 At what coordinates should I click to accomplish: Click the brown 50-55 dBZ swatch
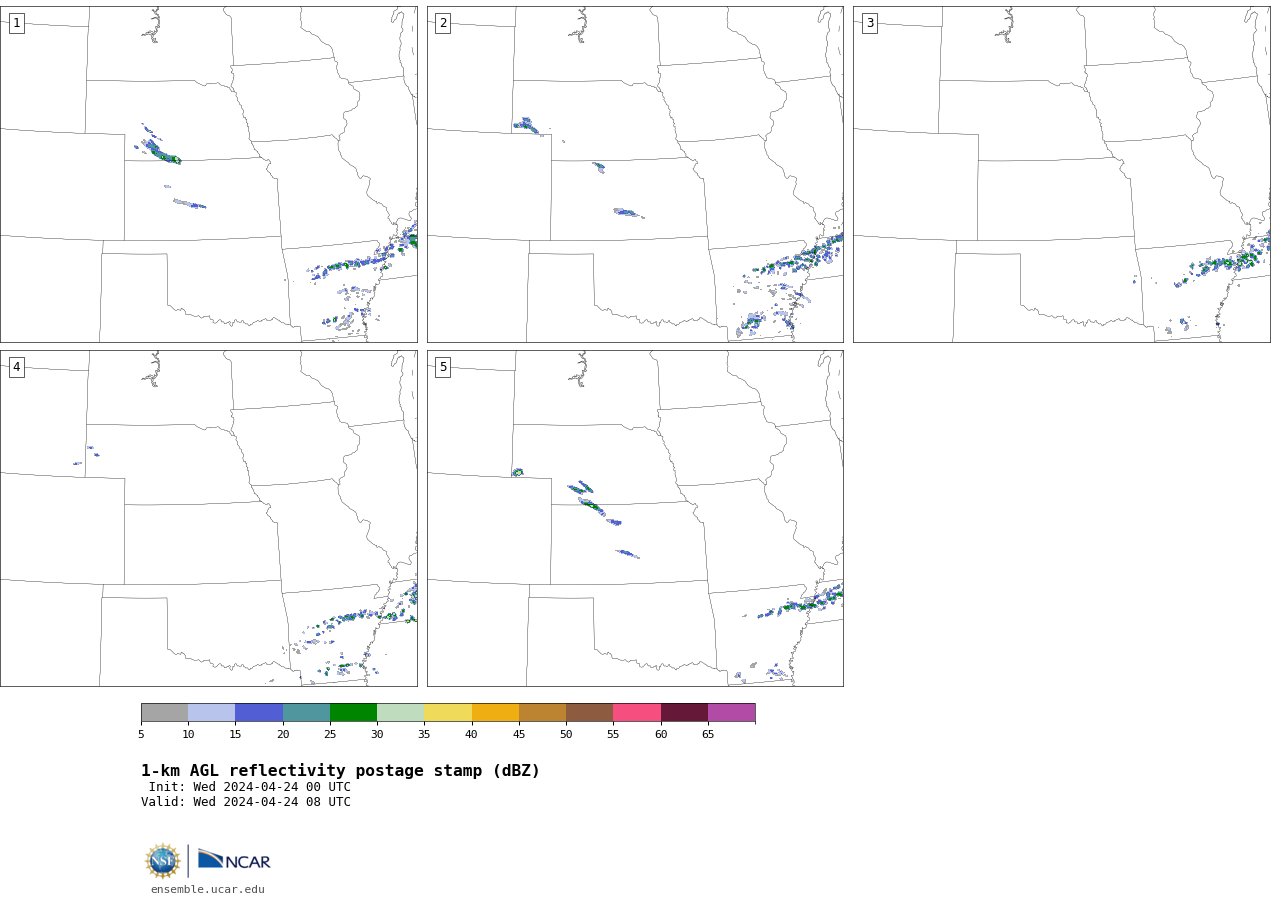tap(589, 712)
